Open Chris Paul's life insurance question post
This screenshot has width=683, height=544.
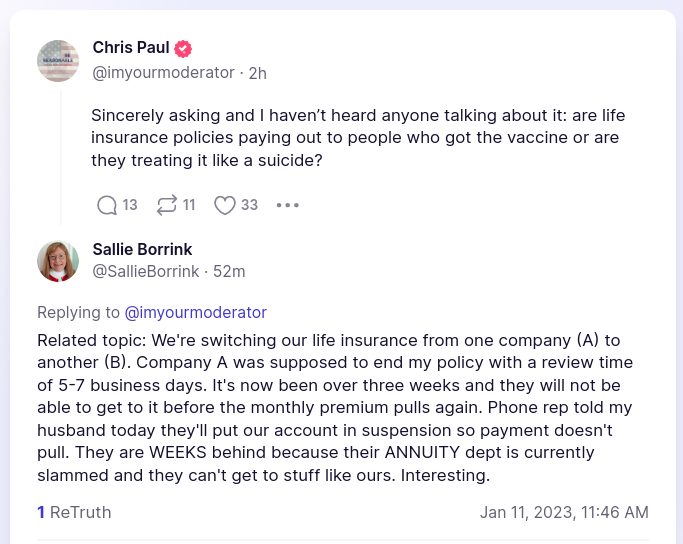pyautogui.click(x=357, y=138)
